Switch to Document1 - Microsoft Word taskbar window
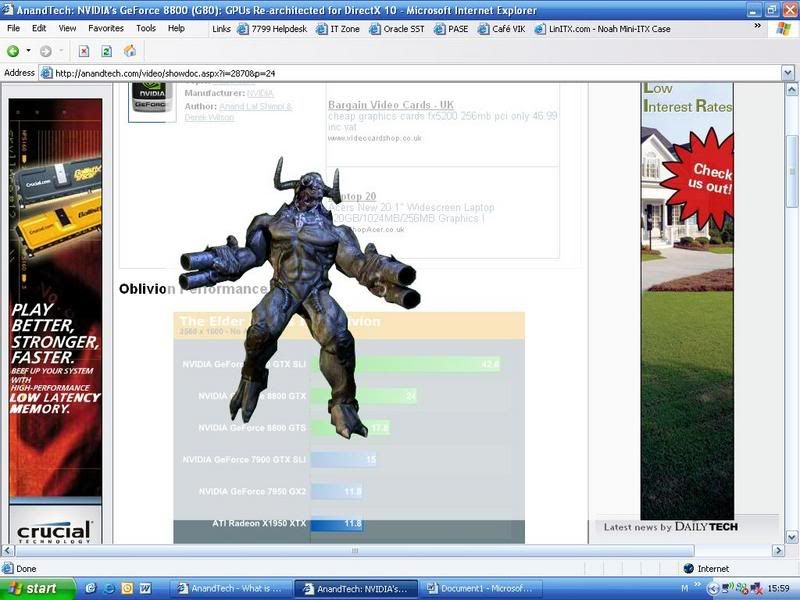This screenshot has width=800, height=600. coord(482,589)
